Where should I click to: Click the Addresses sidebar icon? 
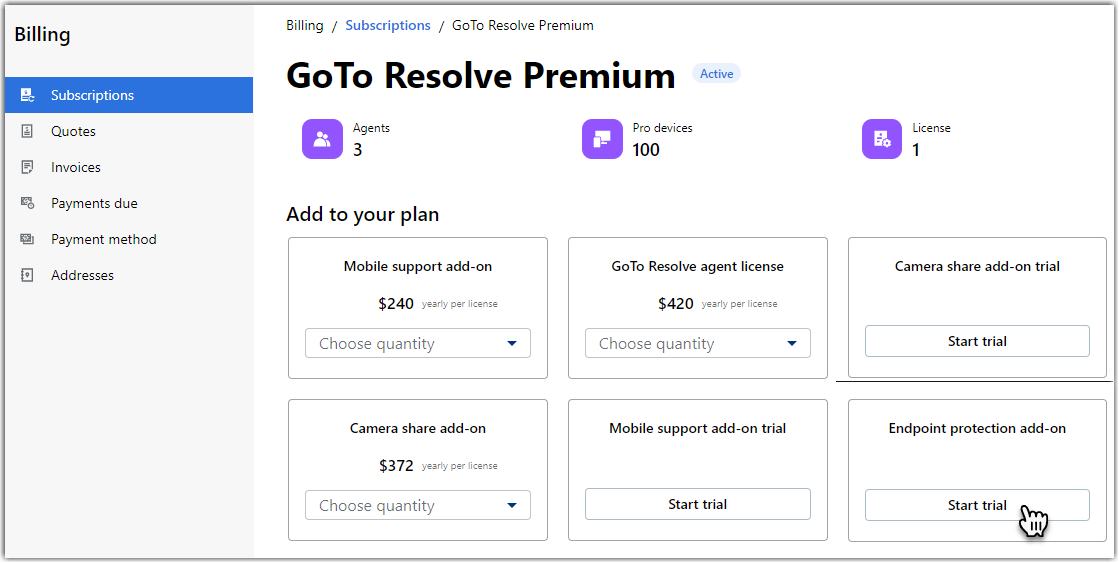pos(27,275)
